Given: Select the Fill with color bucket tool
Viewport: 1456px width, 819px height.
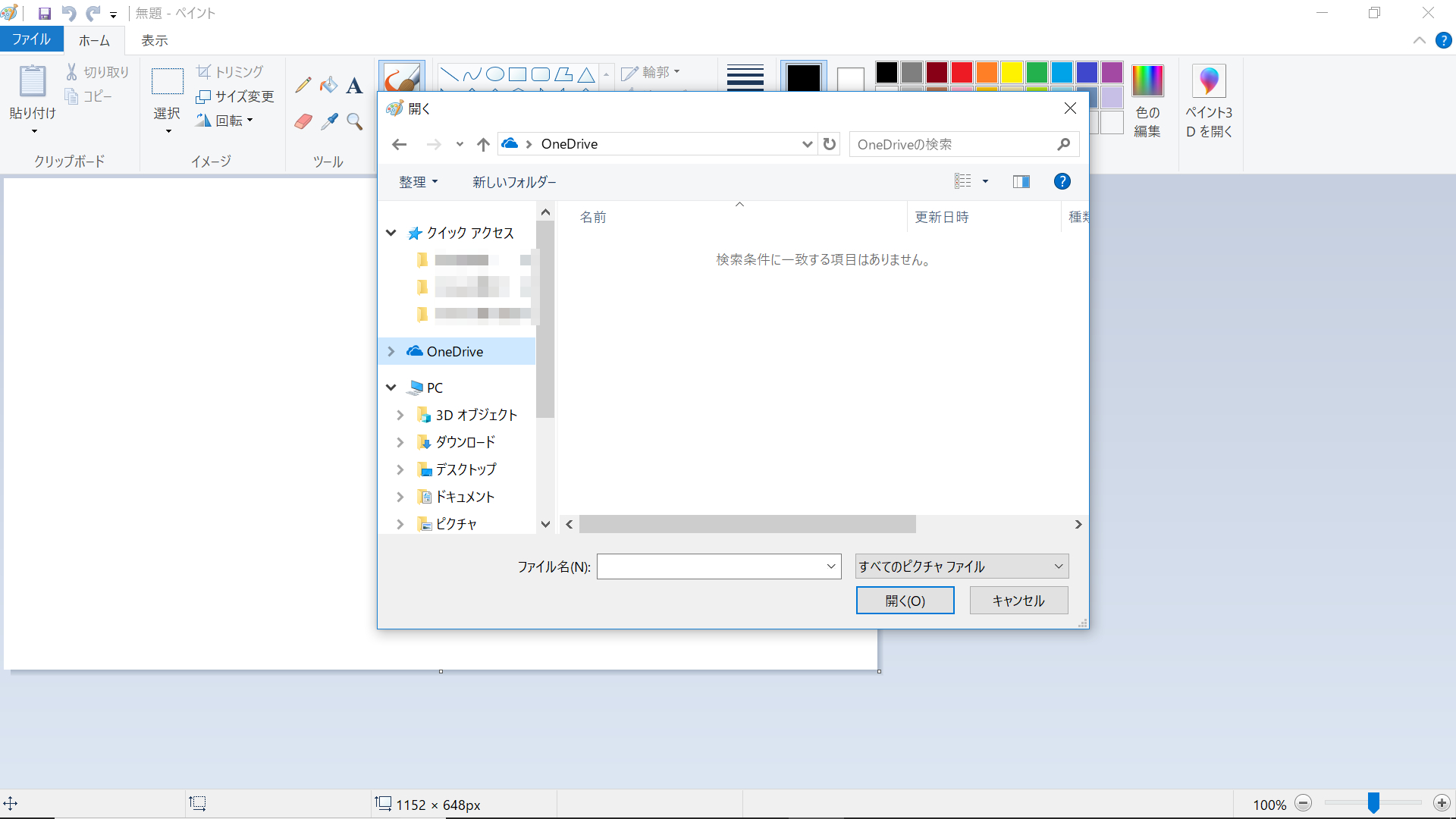Looking at the screenshot, I should click(x=328, y=85).
